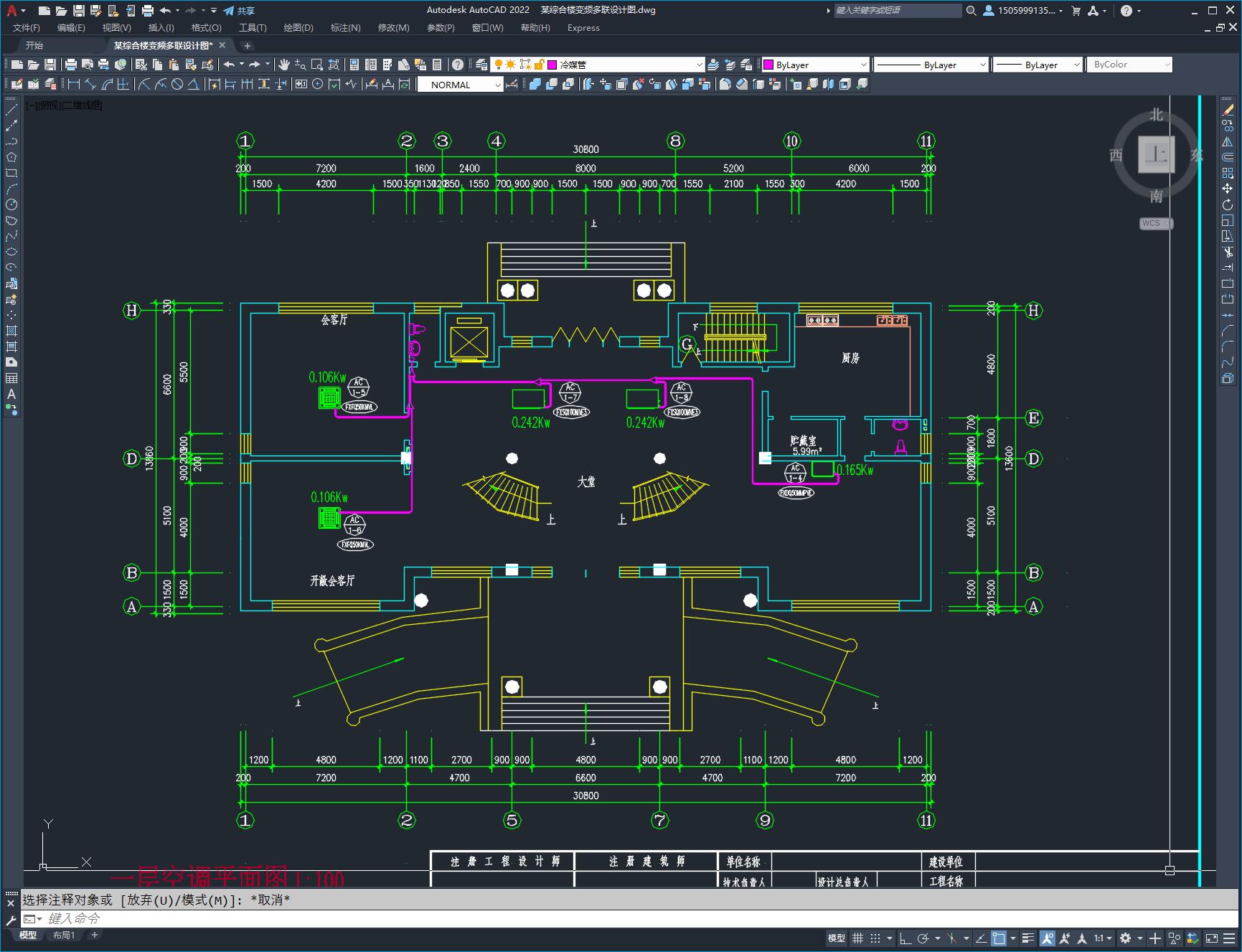The image size is (1242, 952).
Task: Click the search magnifier icon in title bar
Action: coord(971,11)
